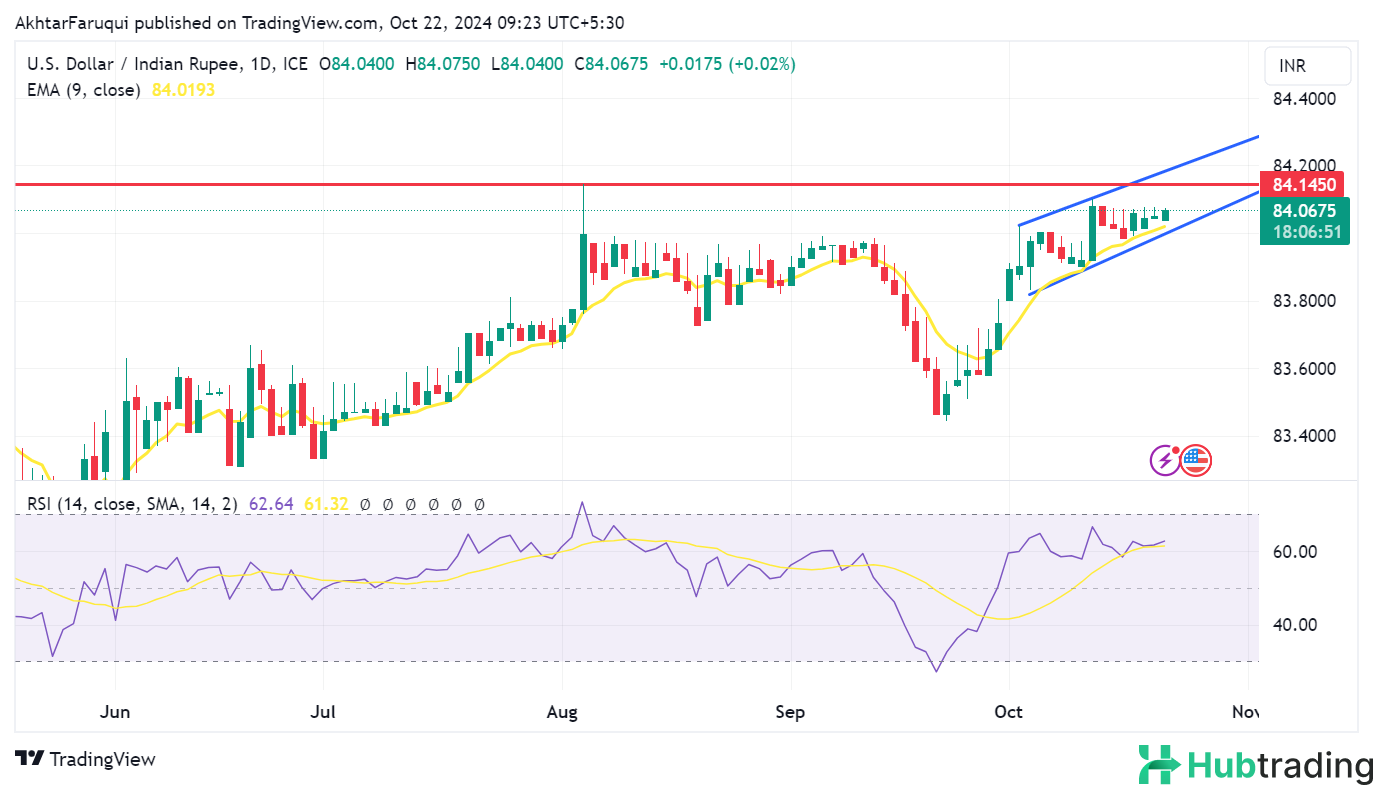Click the purple lightning event icon
The width and height of the screenshot is (1373, 785).
[x=1165, y=460]
